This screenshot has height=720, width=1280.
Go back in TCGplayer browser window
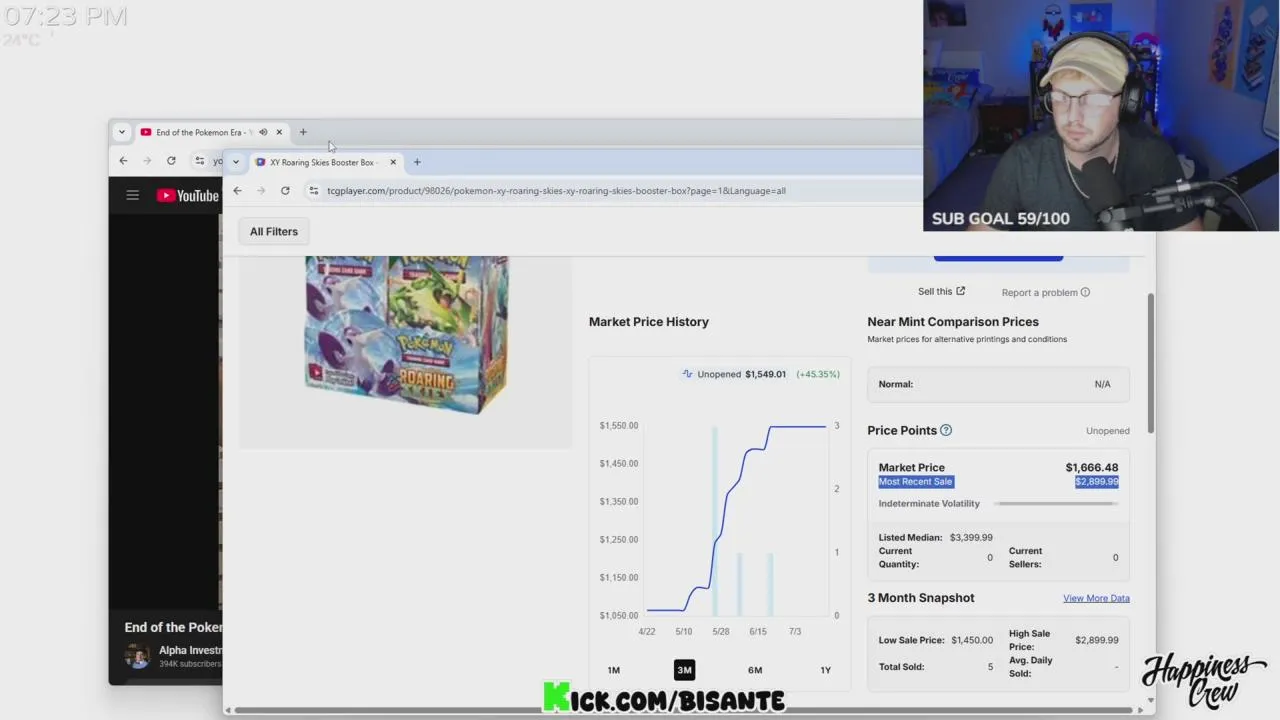[237, 191]
